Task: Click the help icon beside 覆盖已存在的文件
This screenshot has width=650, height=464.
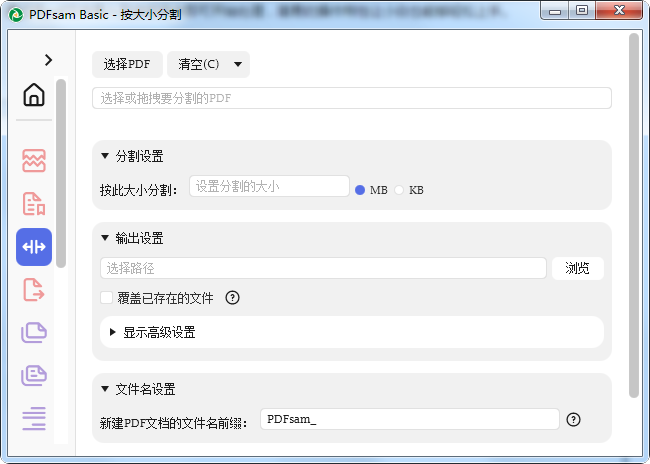Action: 232,298
